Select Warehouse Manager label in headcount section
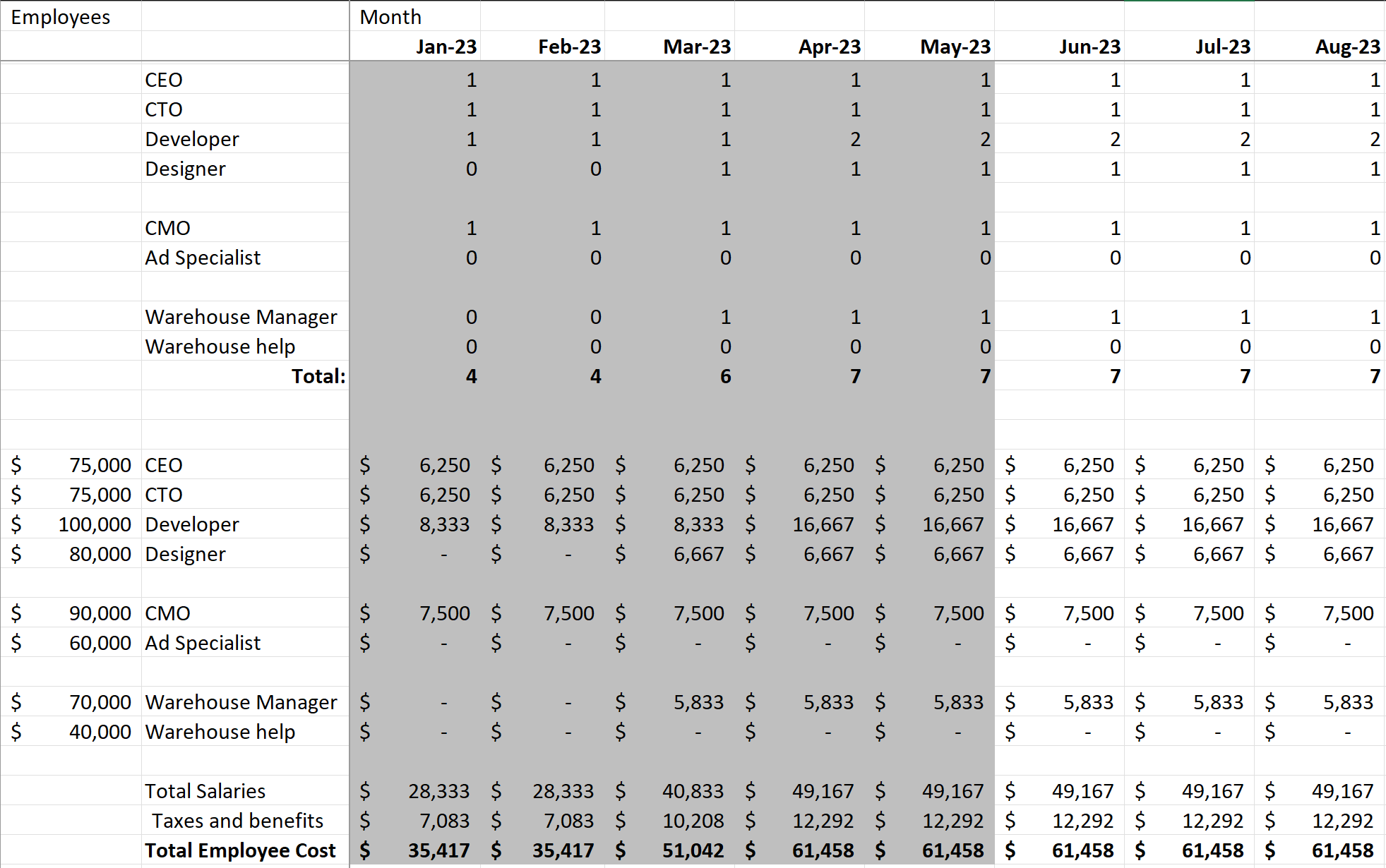This screenshot has width=1386, height=868. tap(245, 316)
